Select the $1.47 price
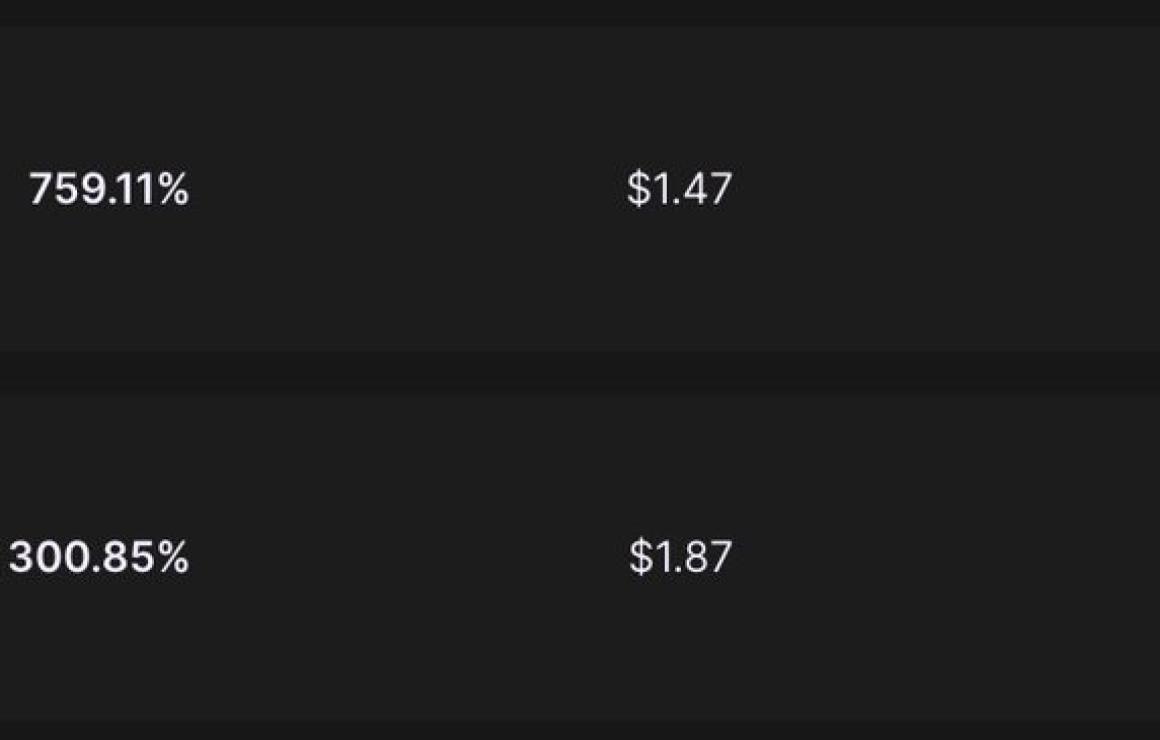The height and width of the screenshot is (740, 1160). coord(679,188)
